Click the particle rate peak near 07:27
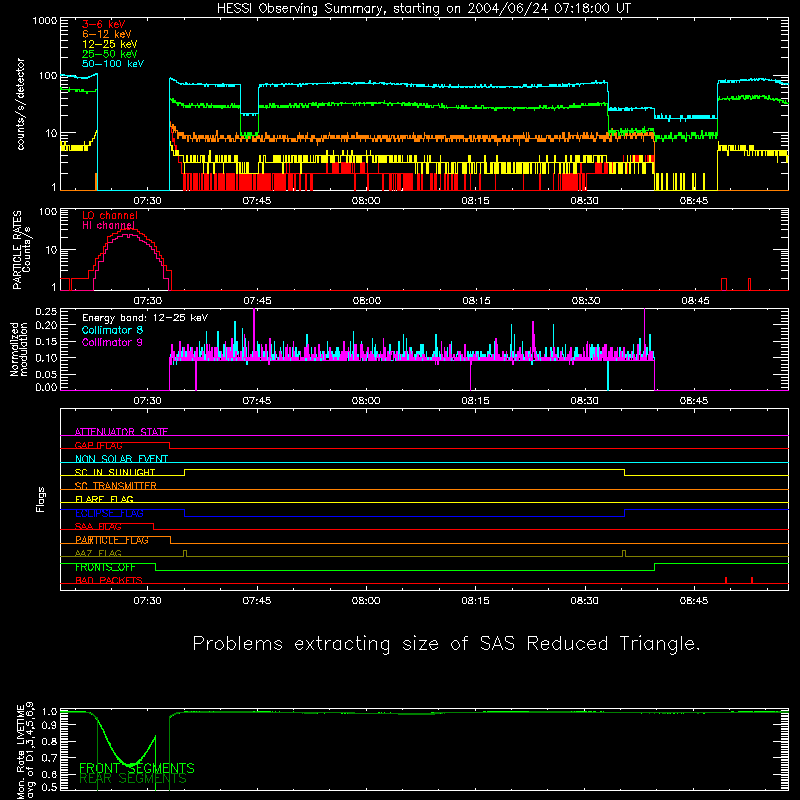 tap(129, 231)
